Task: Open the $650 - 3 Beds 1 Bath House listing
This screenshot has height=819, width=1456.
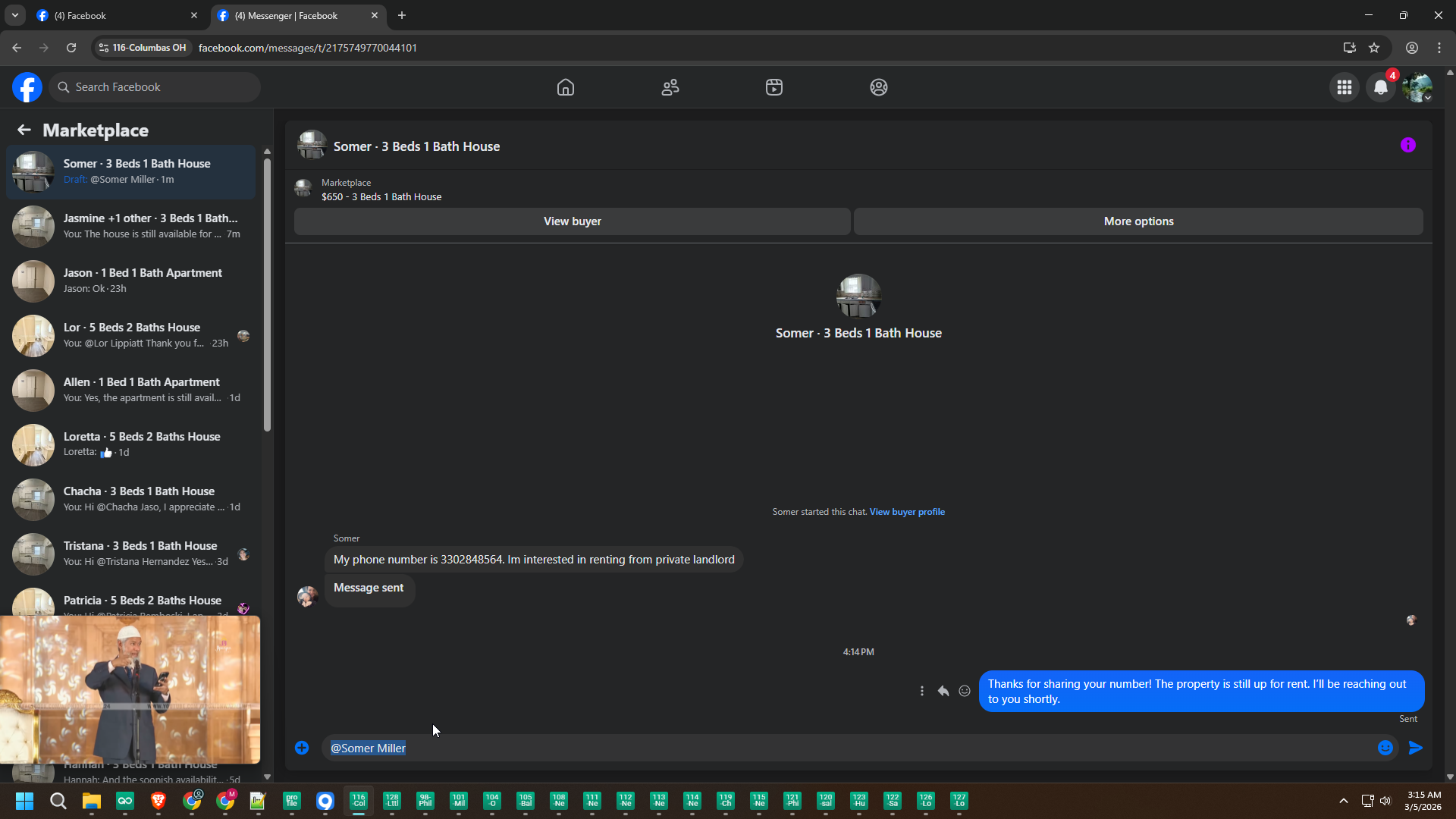Action: pos(381,197)
